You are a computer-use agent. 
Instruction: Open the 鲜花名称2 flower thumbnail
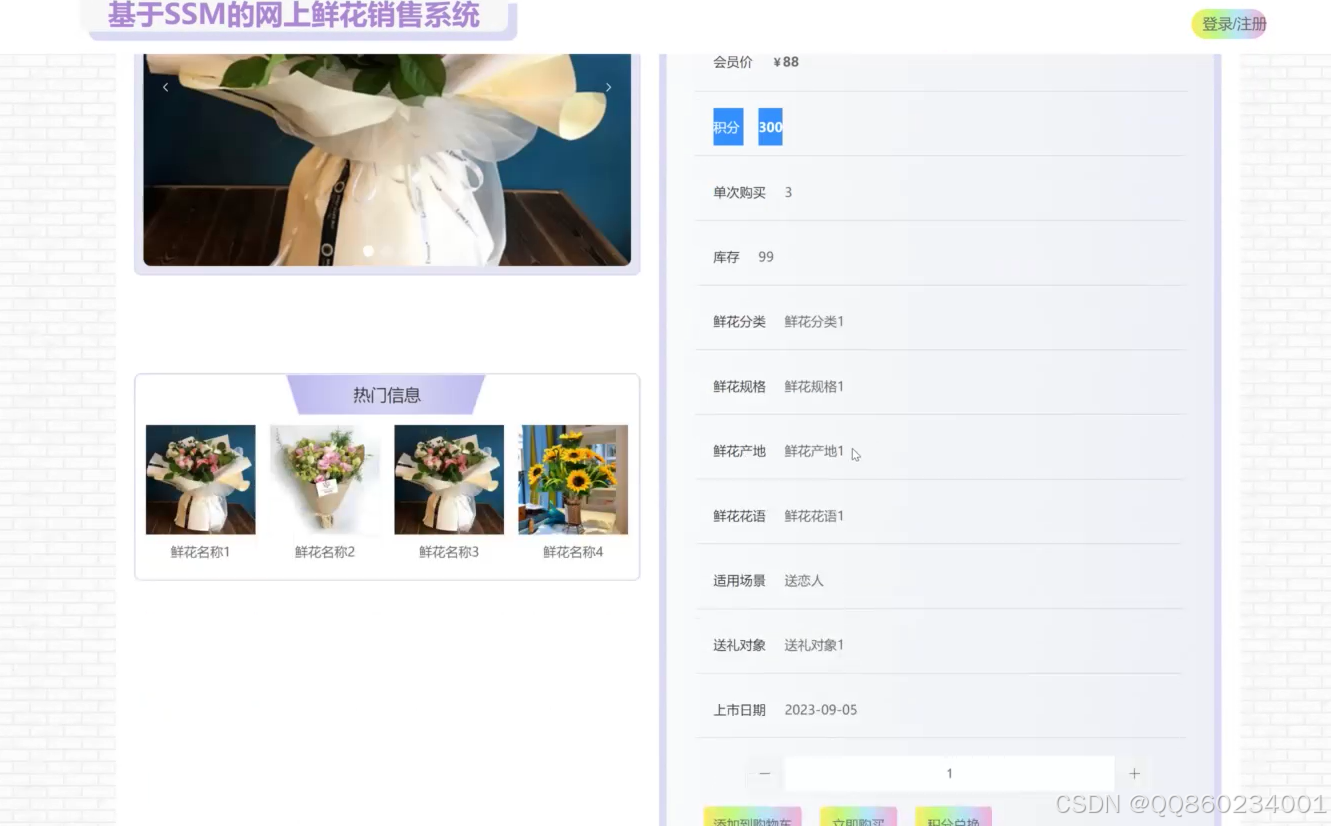(324, 480)
